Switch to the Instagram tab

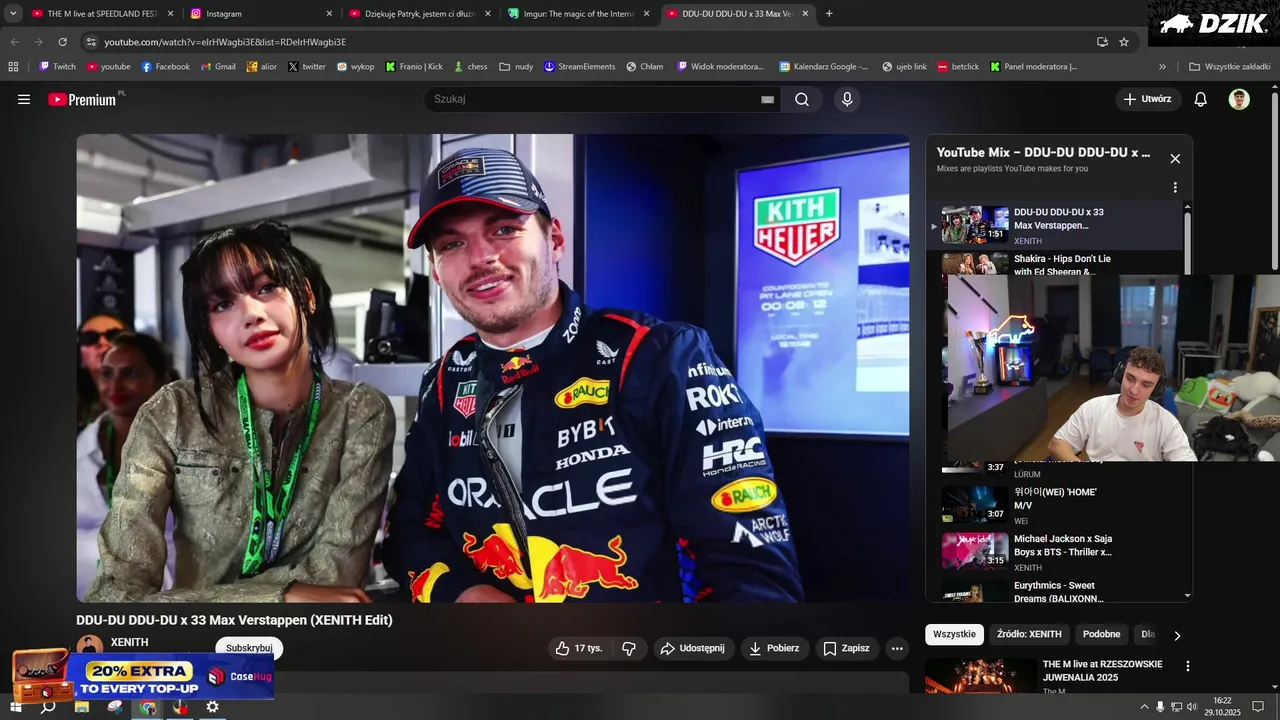click(261, 14)
